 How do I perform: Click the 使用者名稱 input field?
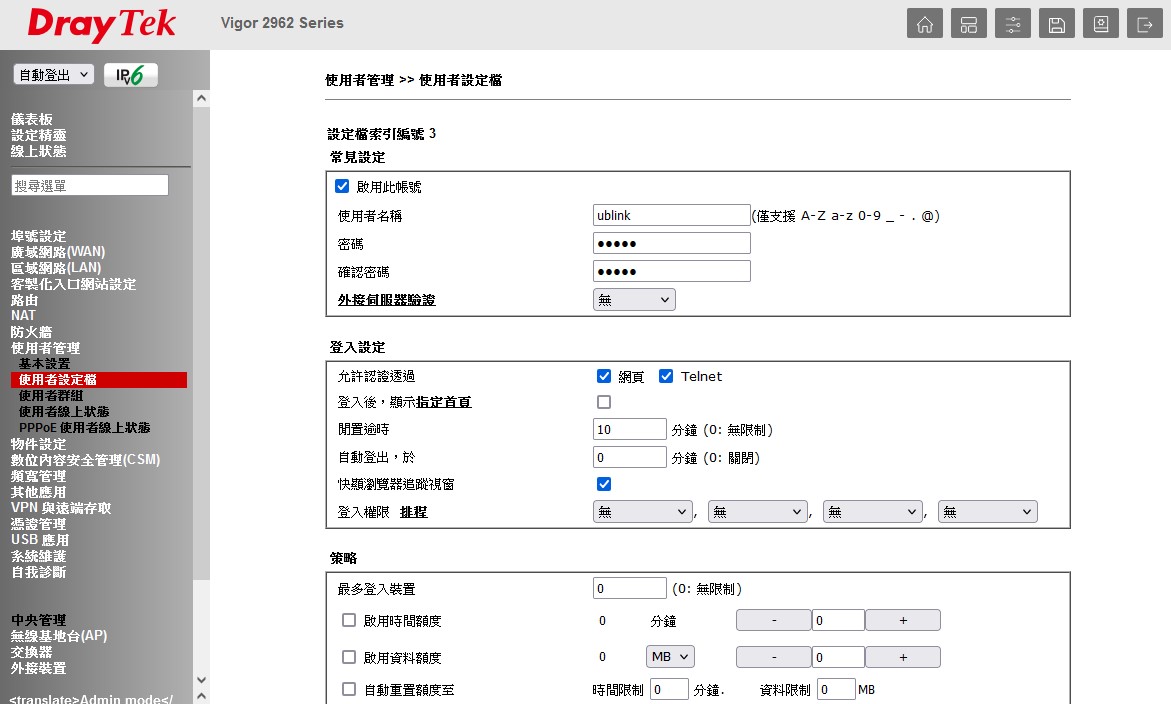[x=671, y=215]
